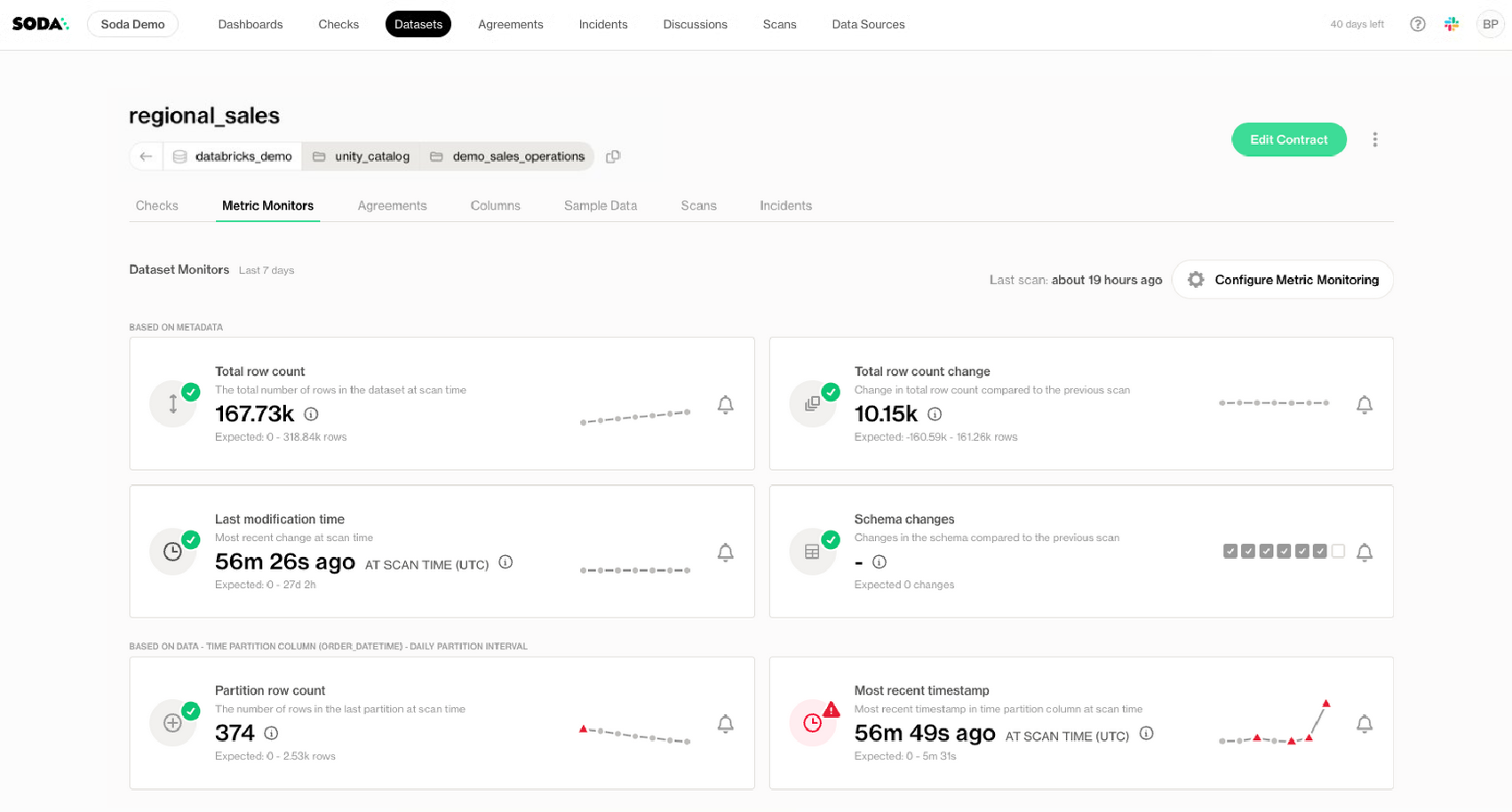Open the Soda Demo organization selector
Screen dimensions: 1512x812
(x=132, y=24)
